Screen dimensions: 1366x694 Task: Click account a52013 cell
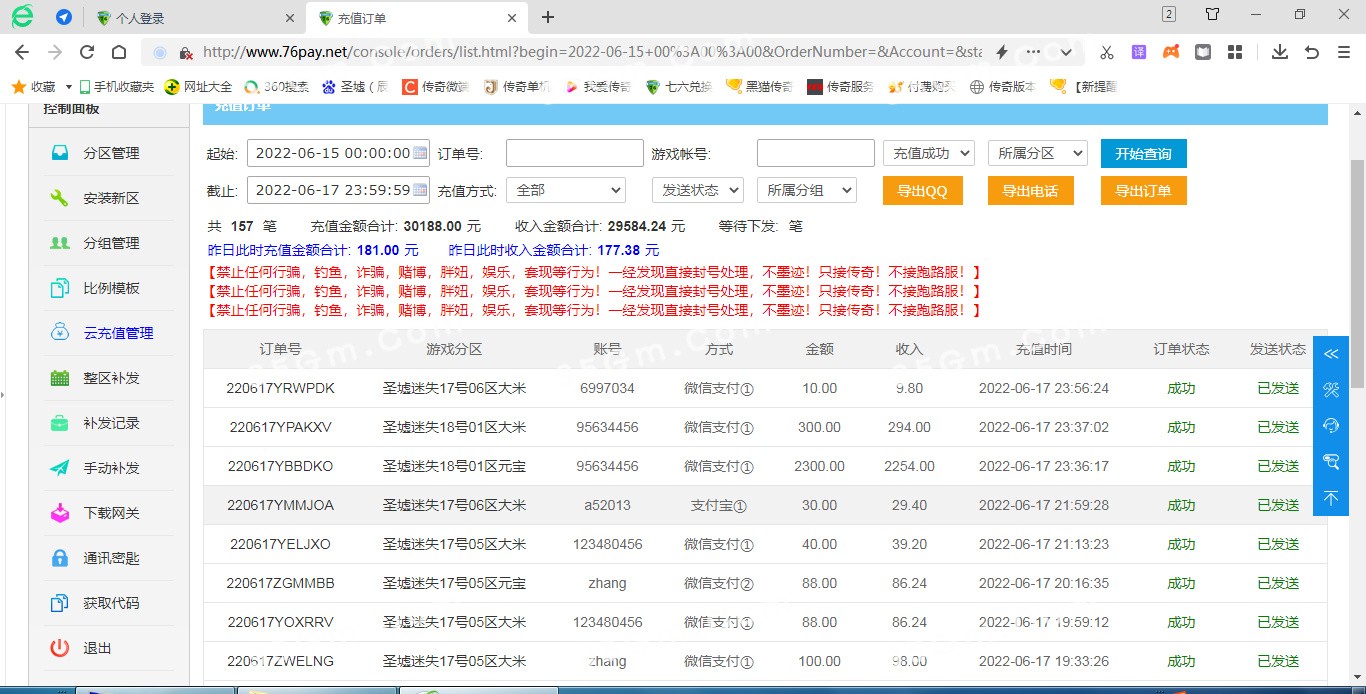click(607, 505)
